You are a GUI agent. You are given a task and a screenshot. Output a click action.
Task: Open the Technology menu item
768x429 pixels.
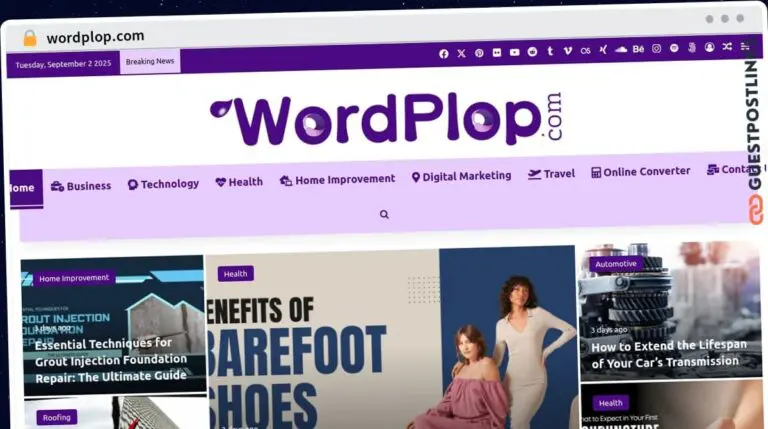[163, 184]
